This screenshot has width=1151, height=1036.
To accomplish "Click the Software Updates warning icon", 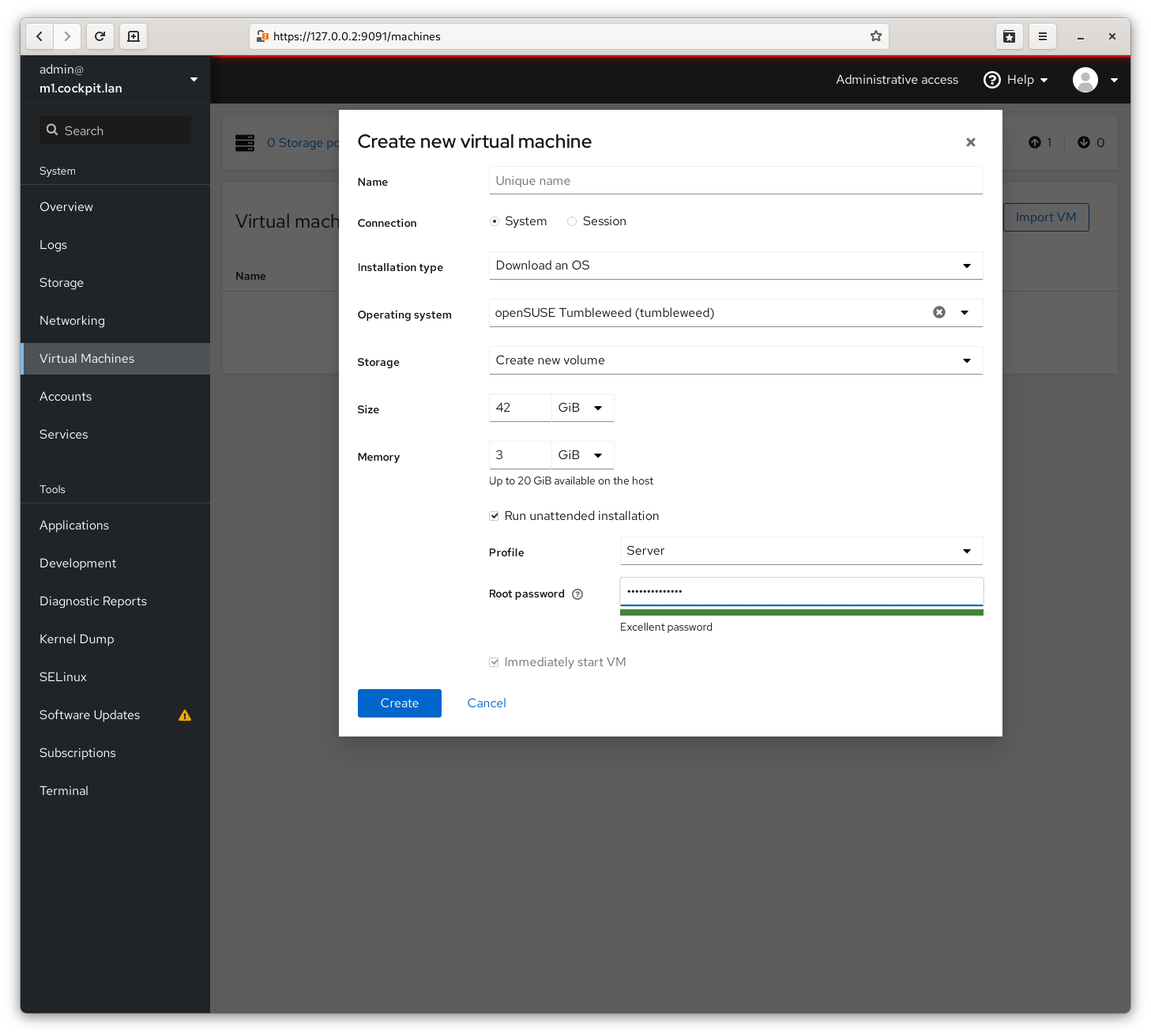I will [x=185, y=715].
